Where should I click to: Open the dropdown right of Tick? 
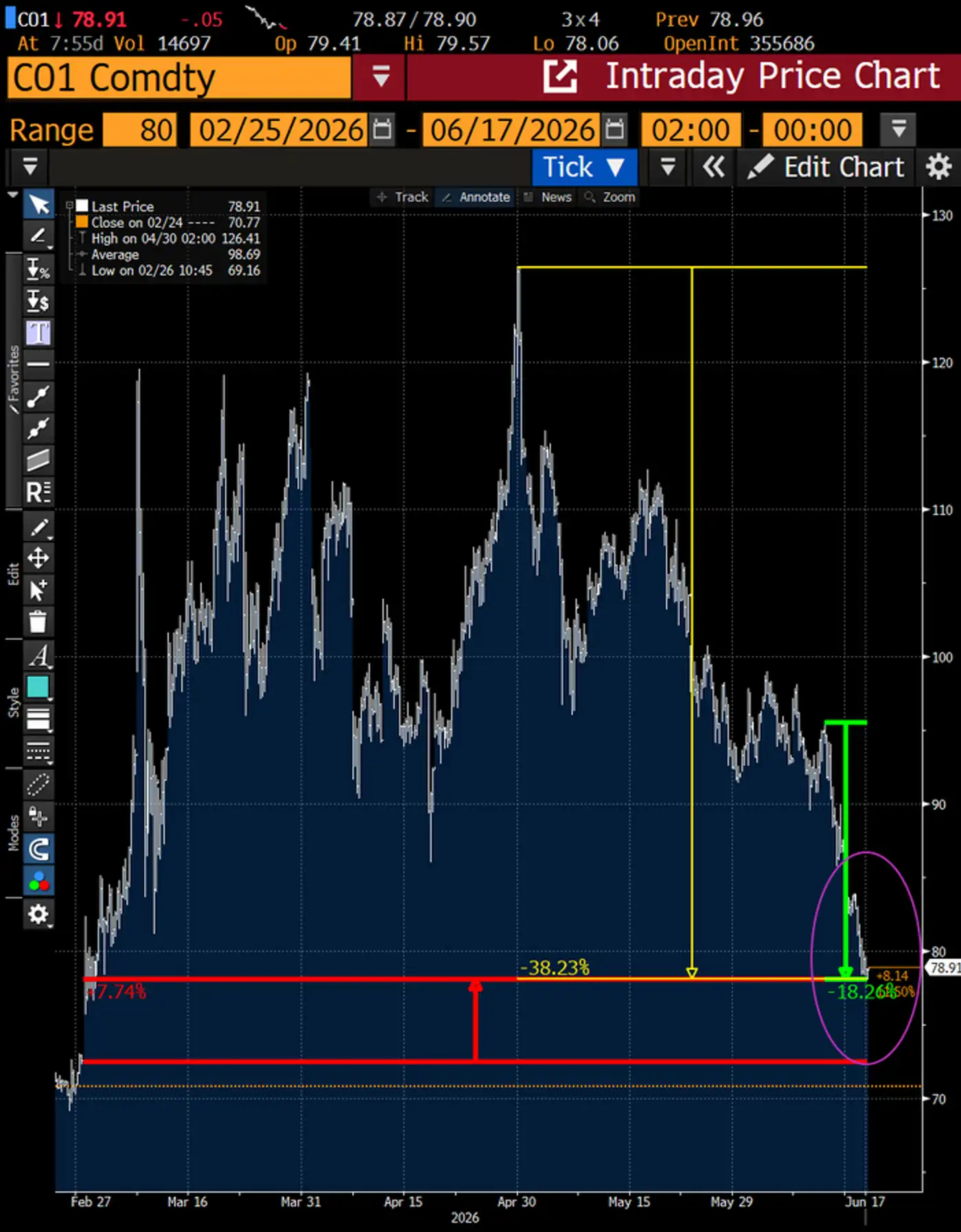pyautogui.click(x=667, y=167)
